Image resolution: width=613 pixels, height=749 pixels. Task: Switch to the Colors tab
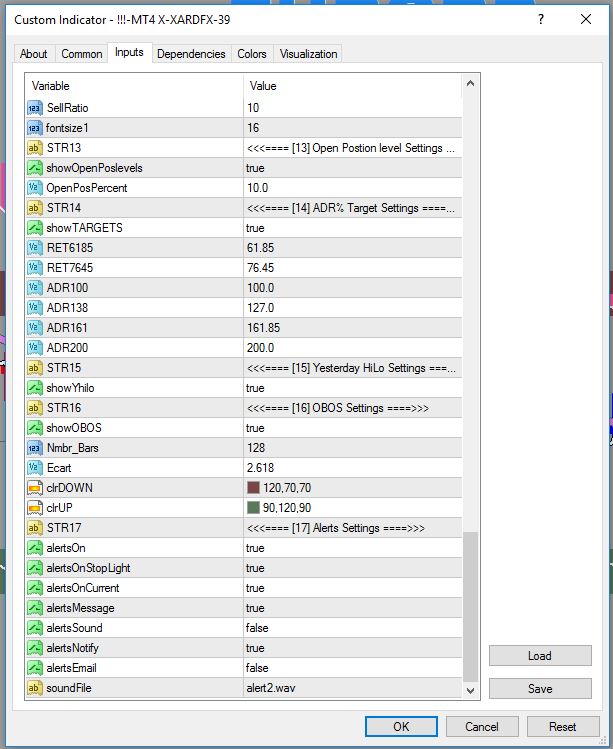(x=252, y=54)
